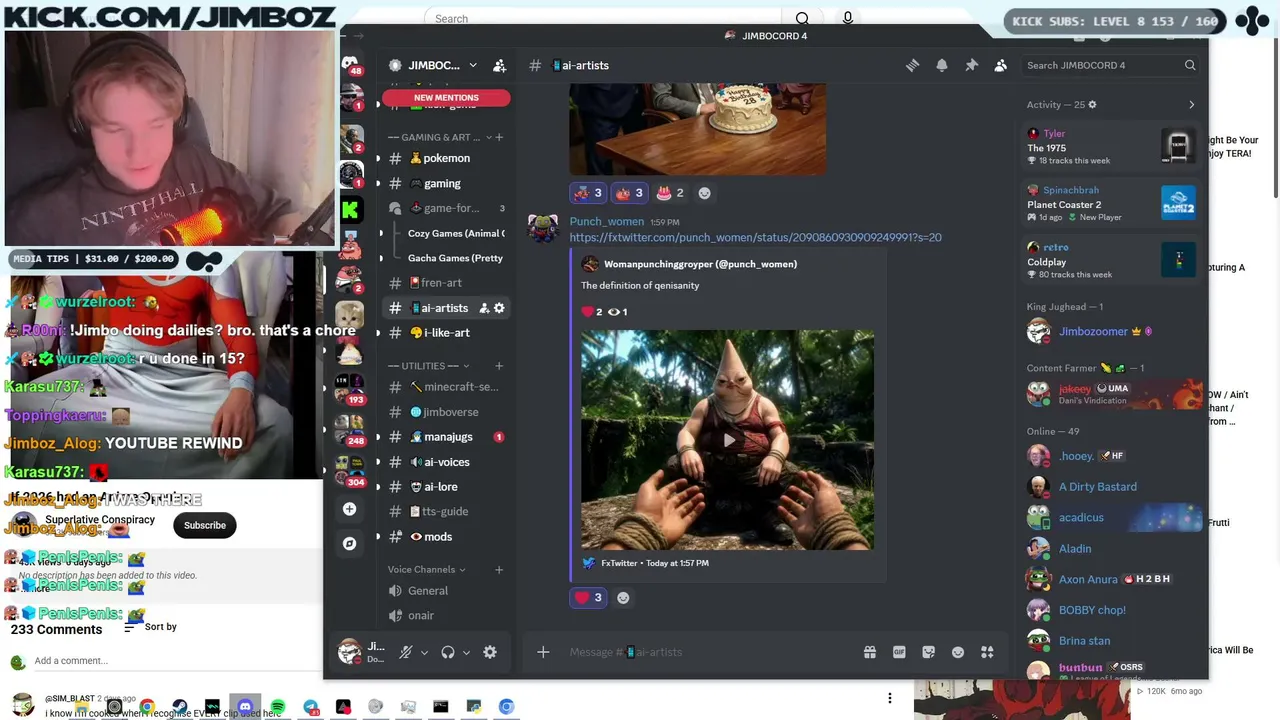Create a new voice channel
This screenshot has width=1280, height=720.
(x=499, y=570)
